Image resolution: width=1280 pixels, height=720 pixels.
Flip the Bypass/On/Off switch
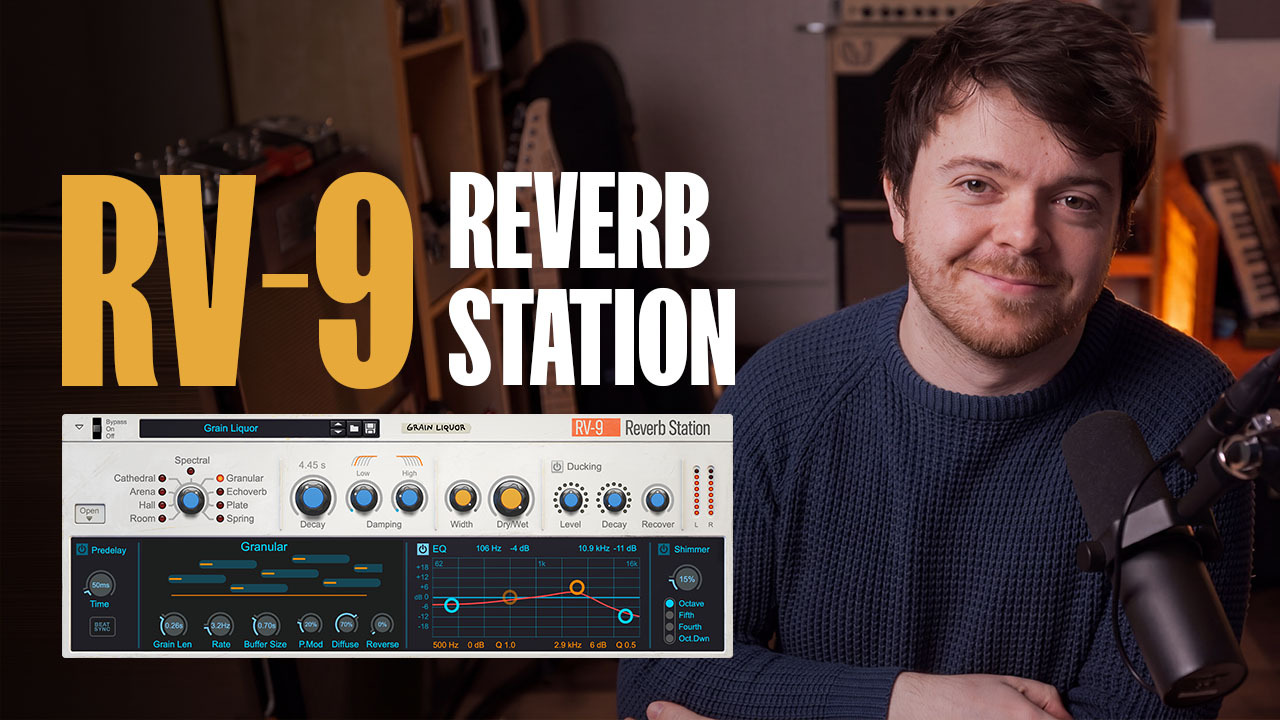[97, 428]
